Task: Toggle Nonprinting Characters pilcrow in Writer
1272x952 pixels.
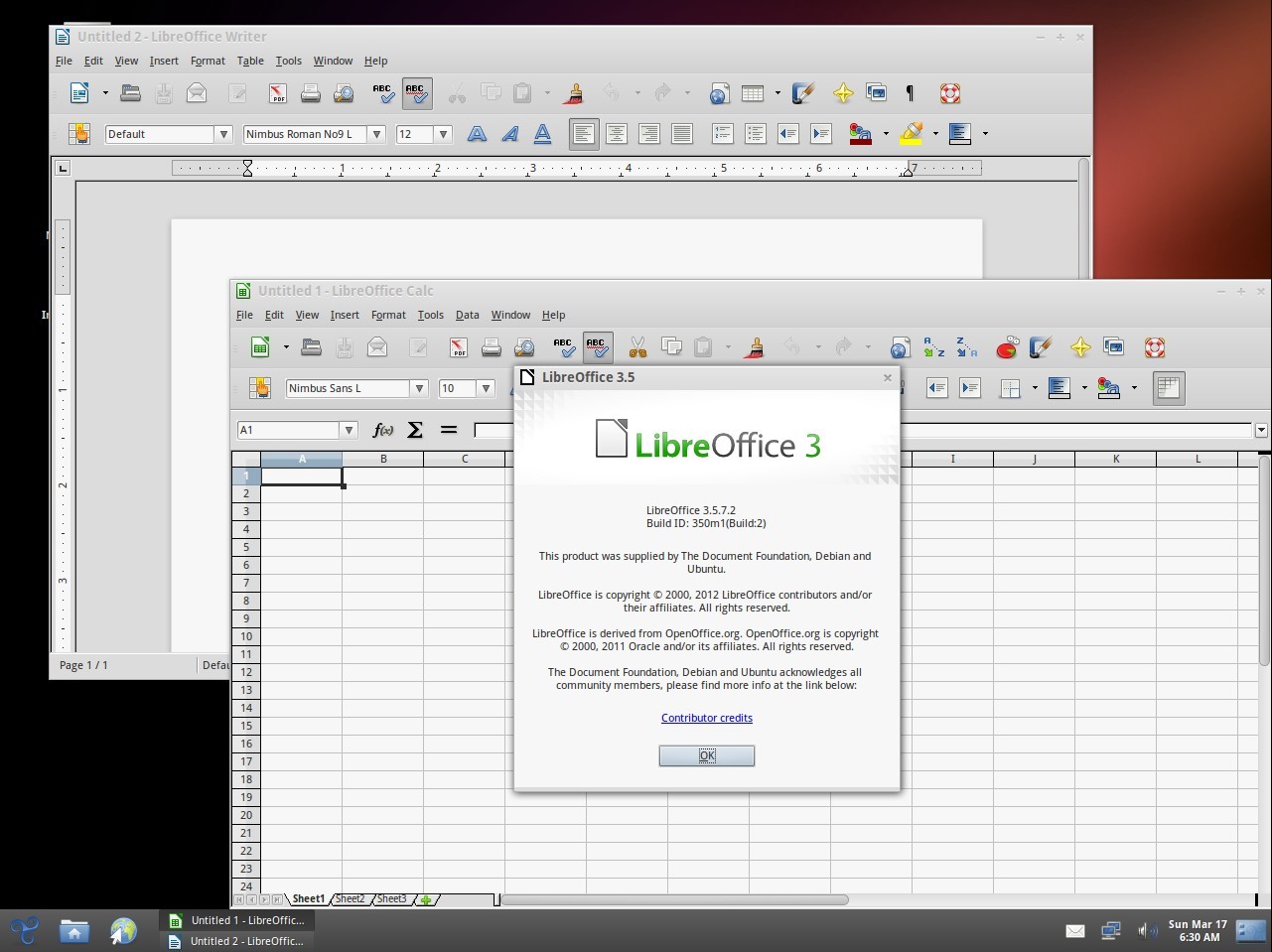Action: (910, 93)
